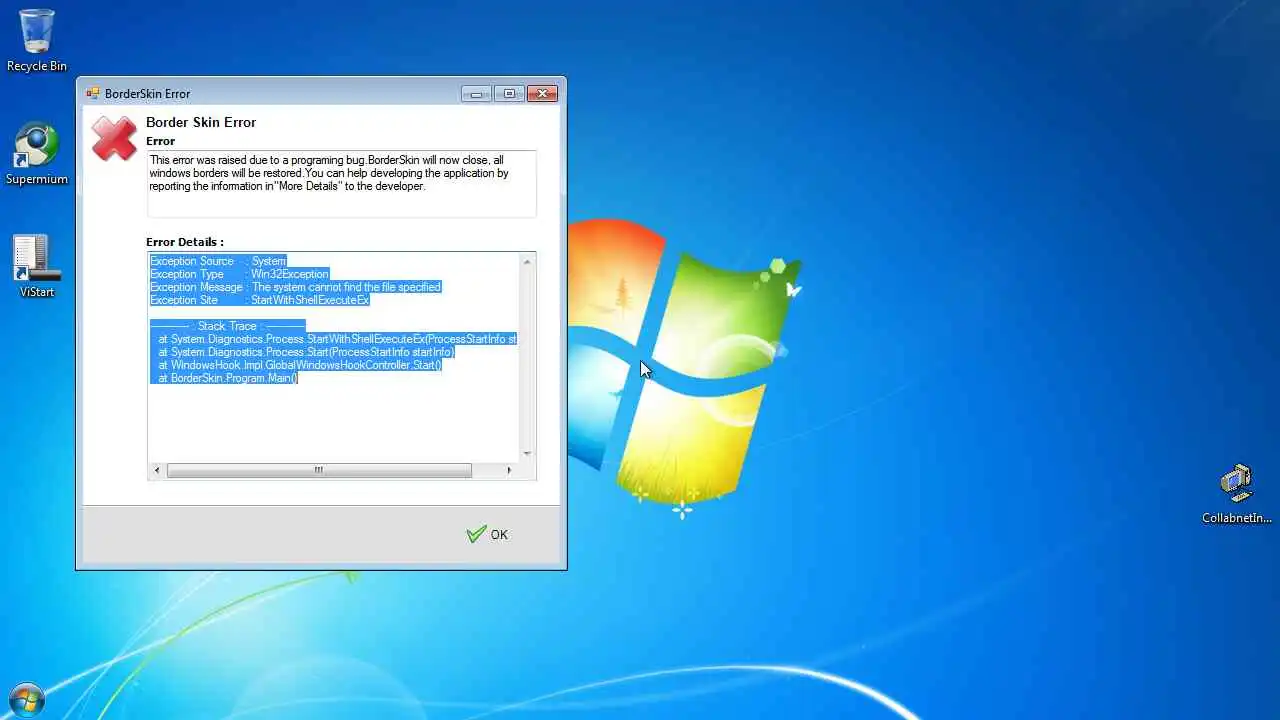1280x720 pixels.
Task: Click the "Stack Trace" separator line
Action: click(x=227, y=326)
